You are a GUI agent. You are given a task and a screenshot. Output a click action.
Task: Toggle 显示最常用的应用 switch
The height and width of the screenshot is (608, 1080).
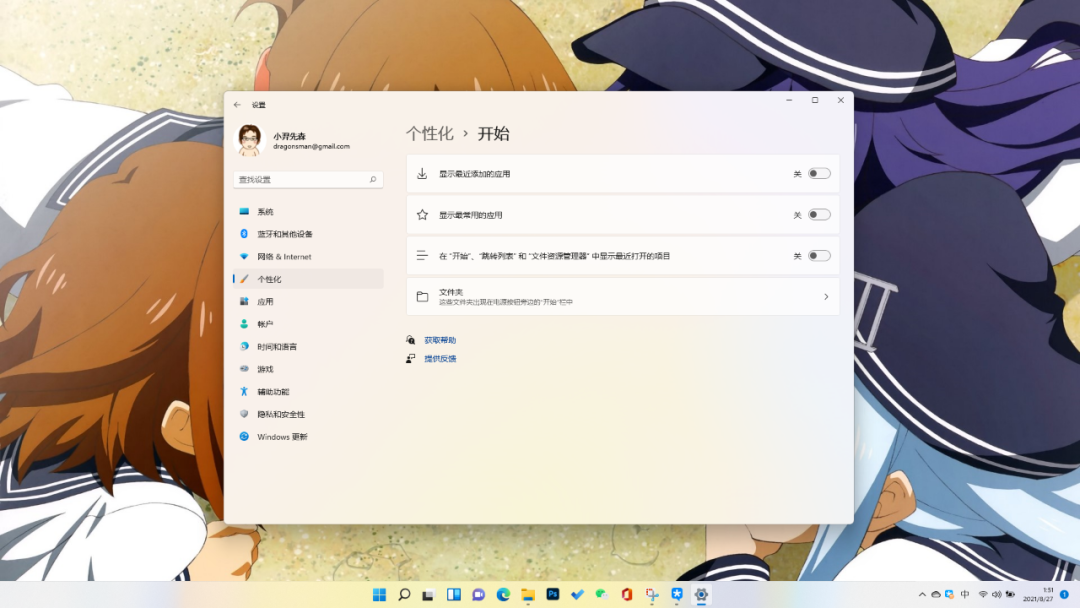click(819, 215)
